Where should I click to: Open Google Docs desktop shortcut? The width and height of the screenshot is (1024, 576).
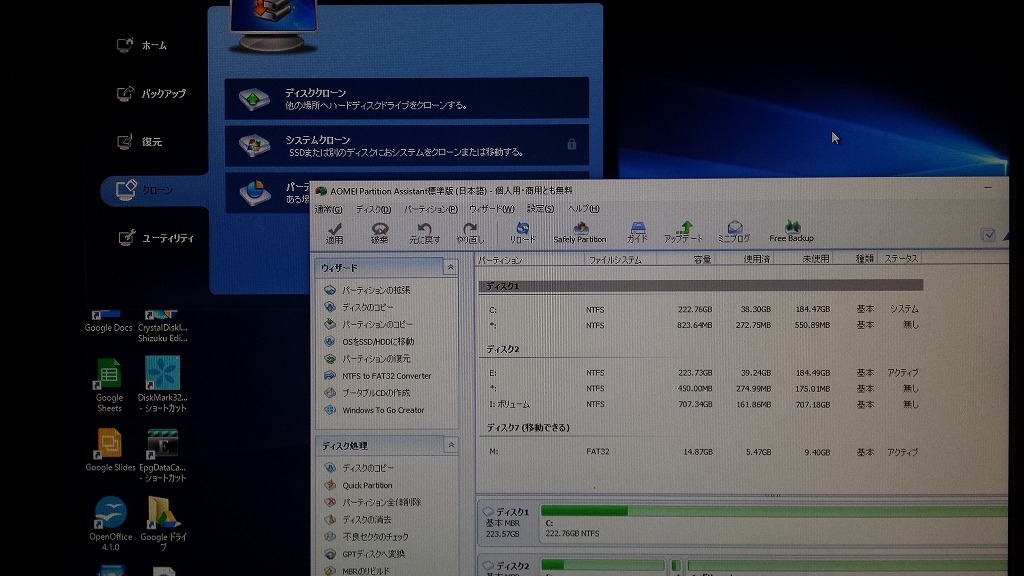pos(108,321)
